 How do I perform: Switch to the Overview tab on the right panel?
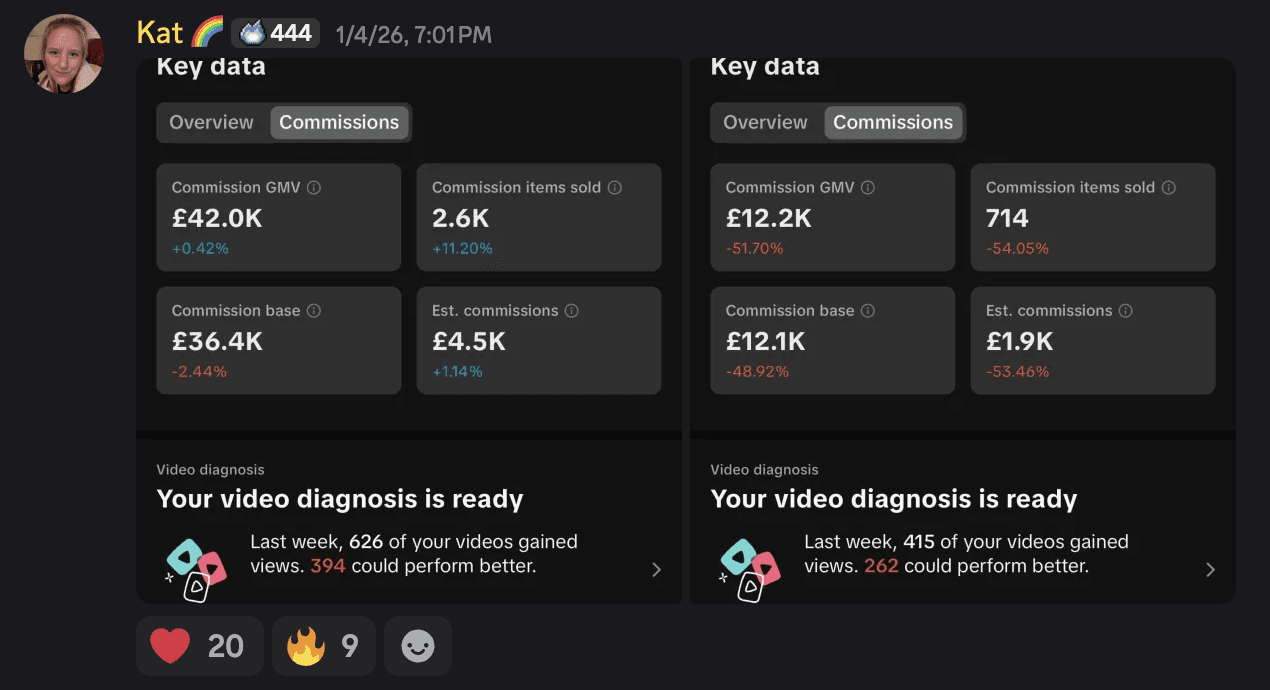click(x=764, y=122)
